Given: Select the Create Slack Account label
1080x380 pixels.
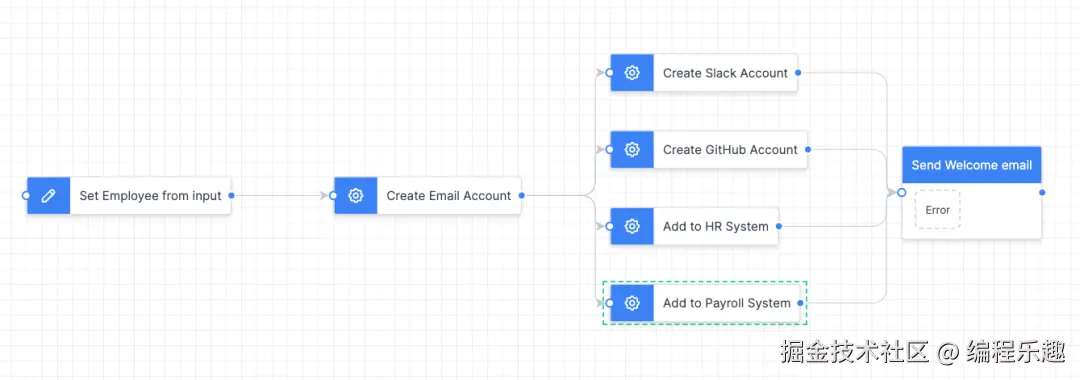Looking at the screenshot, I should (x=725, y=73).
